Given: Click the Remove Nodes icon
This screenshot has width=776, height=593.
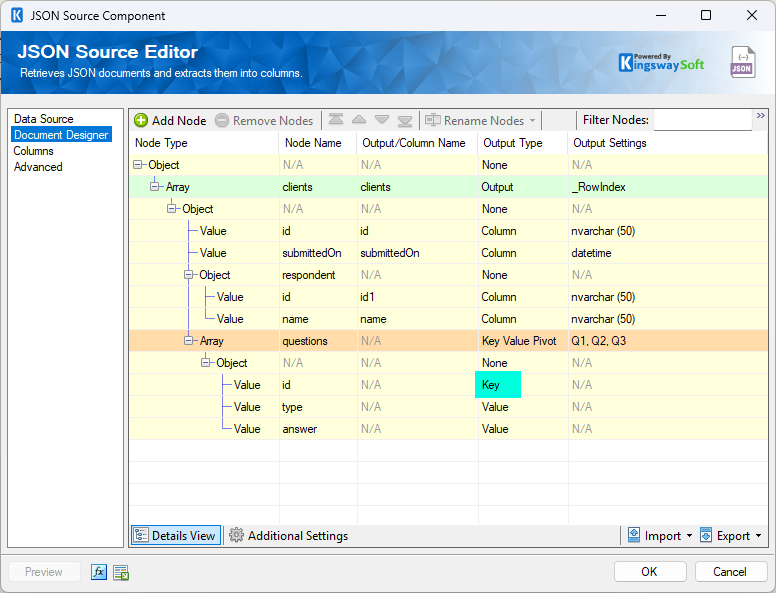Looking at the screenshot, I should (222, 120).
